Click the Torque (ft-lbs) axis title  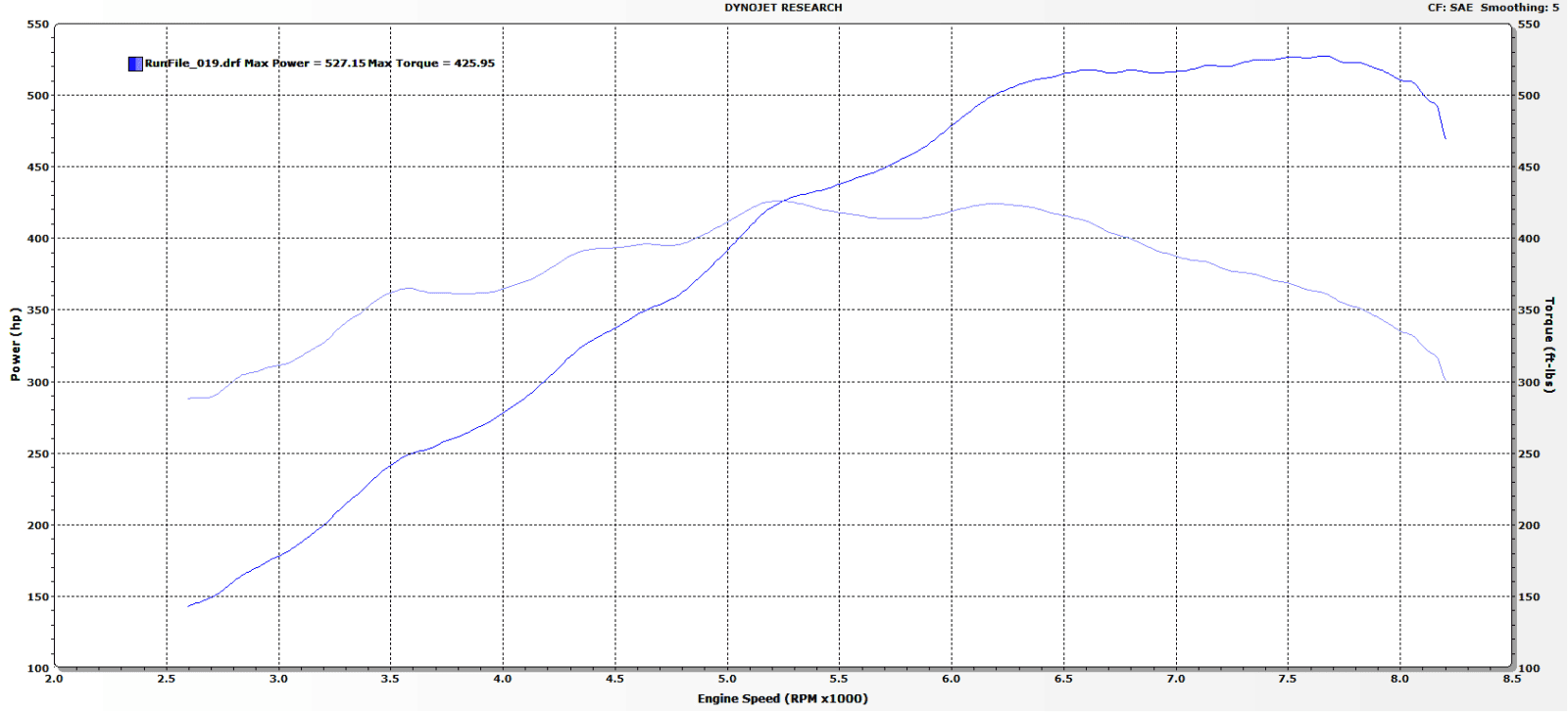[x=1549, y=345]
